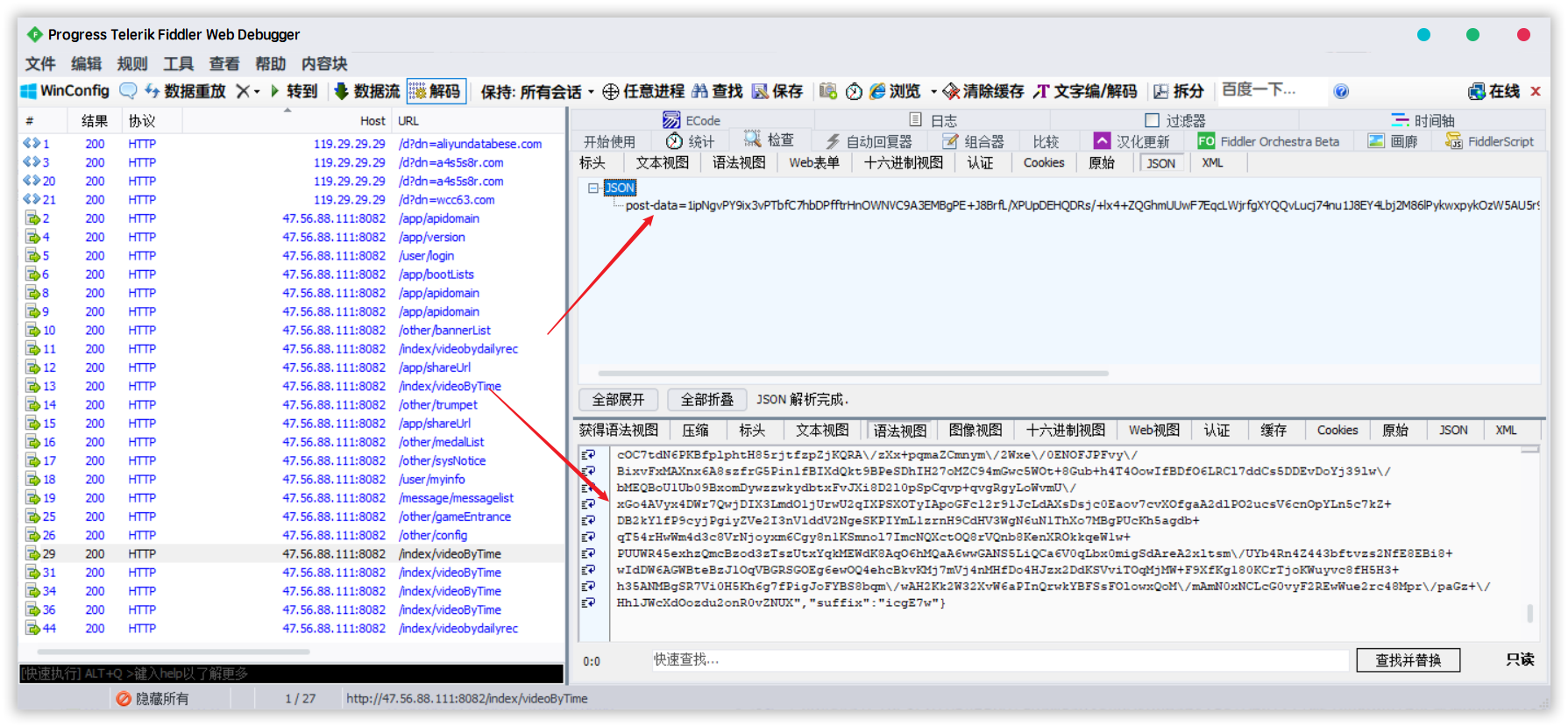1568x727 pixels.
Task: Click the quick find (快速查找) input field
Action: [999, 659]
